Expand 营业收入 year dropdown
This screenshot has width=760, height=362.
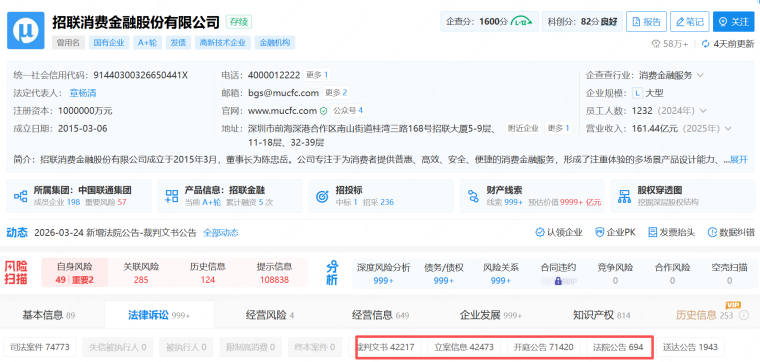(x=727, y=129)
